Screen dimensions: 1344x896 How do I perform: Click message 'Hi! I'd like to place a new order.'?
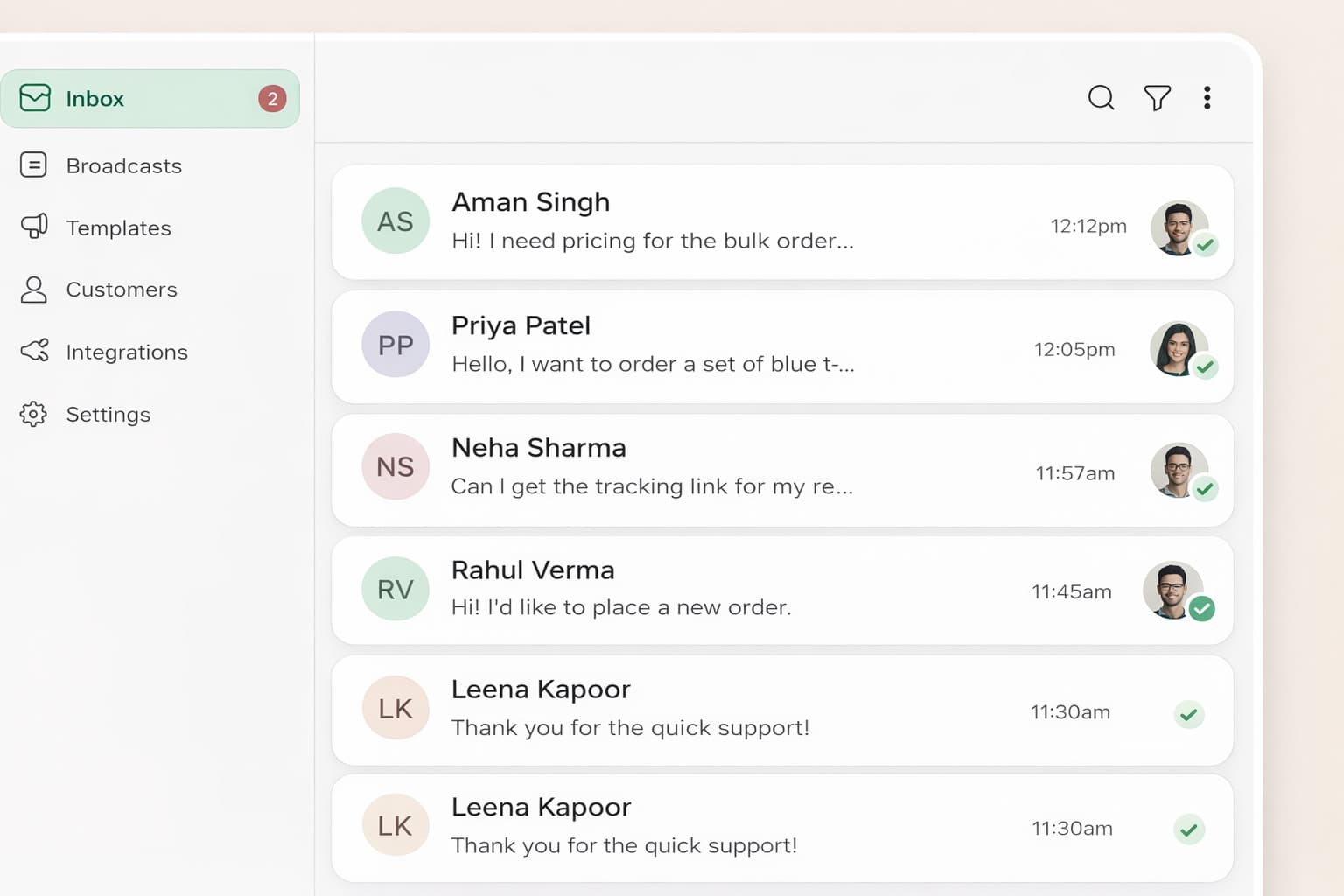pyautogui.click(x=621, y=607)
